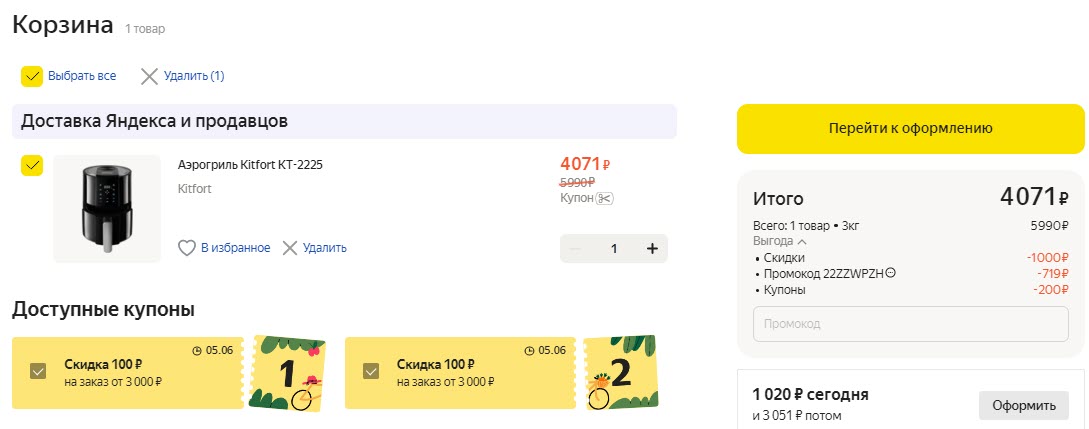Screen dimensions: 1089x429
Task: Click the Оформить installment button
Action: point(1023,405)
